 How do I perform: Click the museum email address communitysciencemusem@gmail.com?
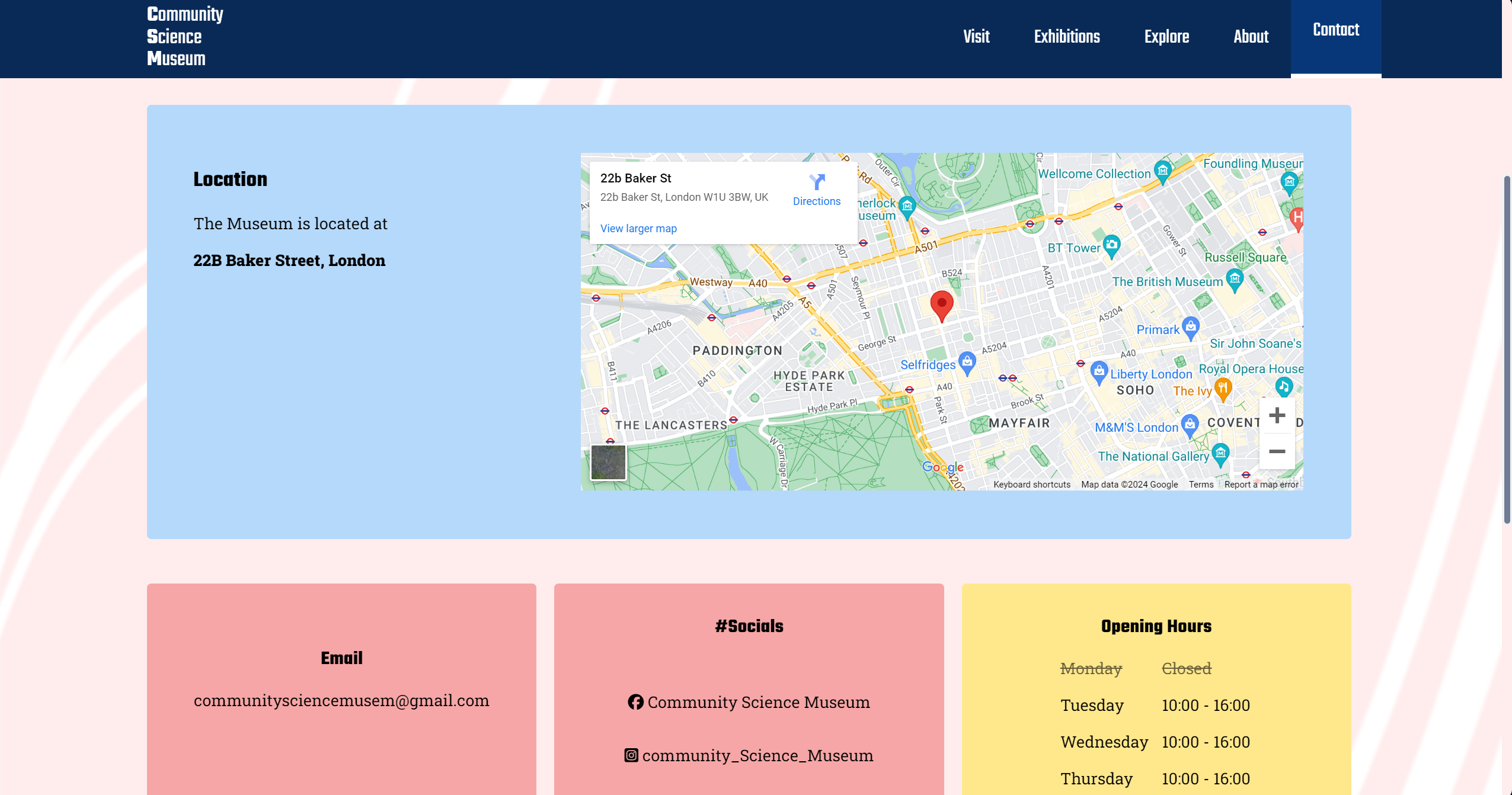click(341, 700)
